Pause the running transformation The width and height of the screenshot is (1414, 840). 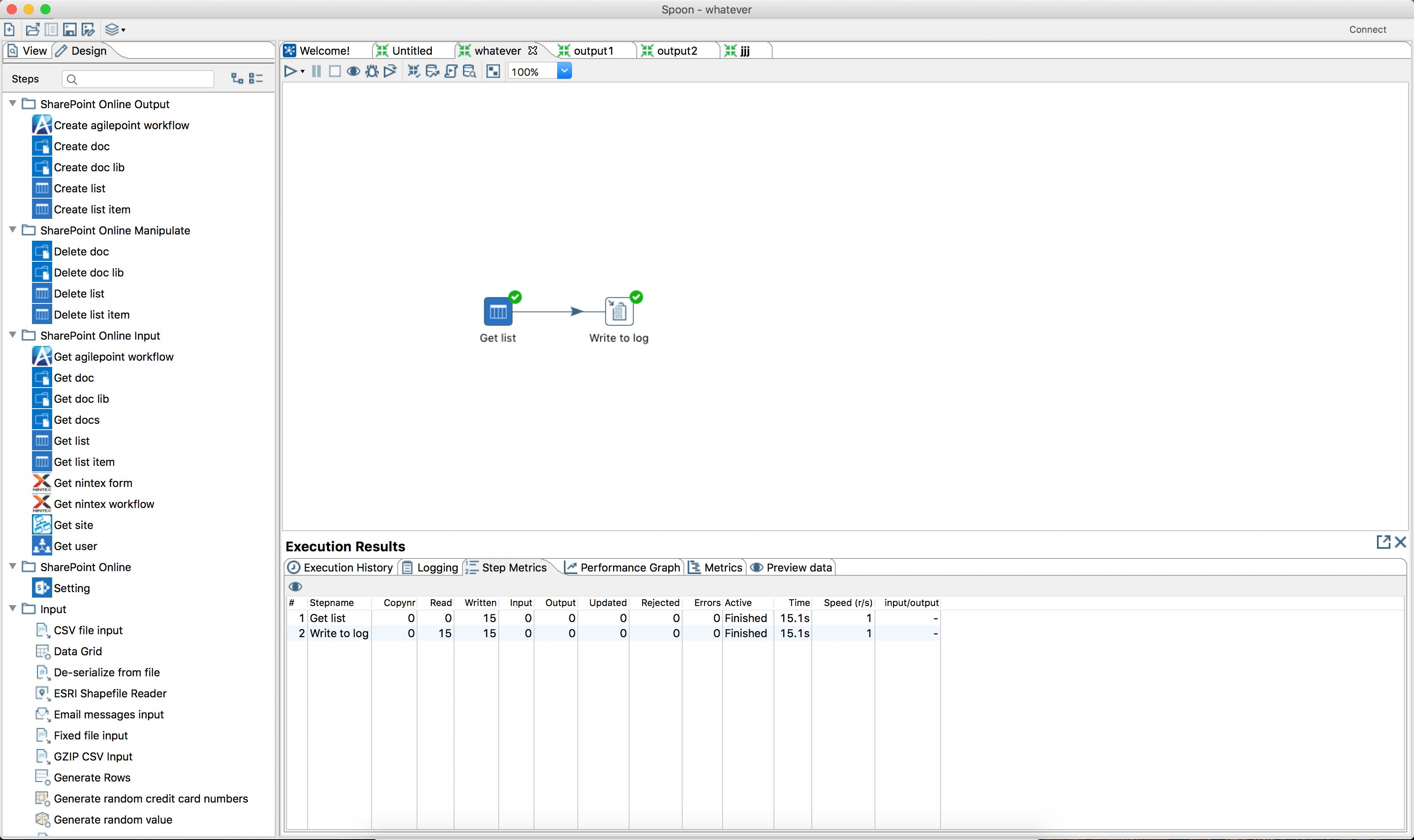tap(316, 71)
